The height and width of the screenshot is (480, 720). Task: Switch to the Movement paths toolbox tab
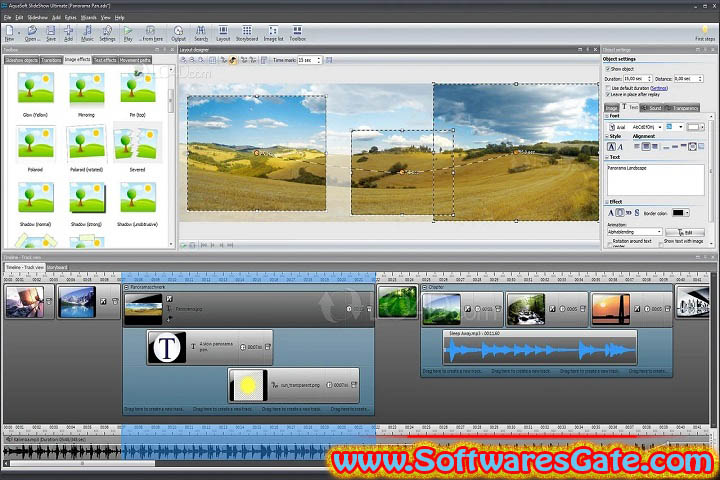(x=135, y=60)
